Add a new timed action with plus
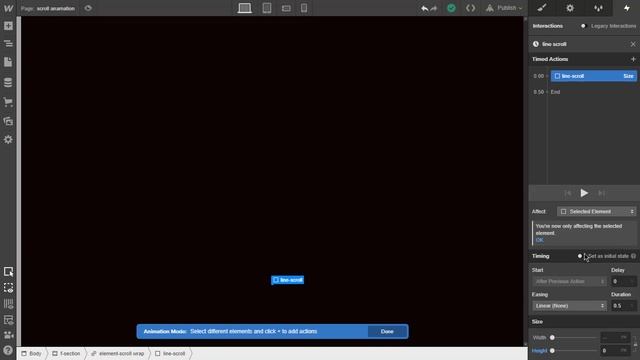Viewport: 640px width, 360px height. [633, 59]
